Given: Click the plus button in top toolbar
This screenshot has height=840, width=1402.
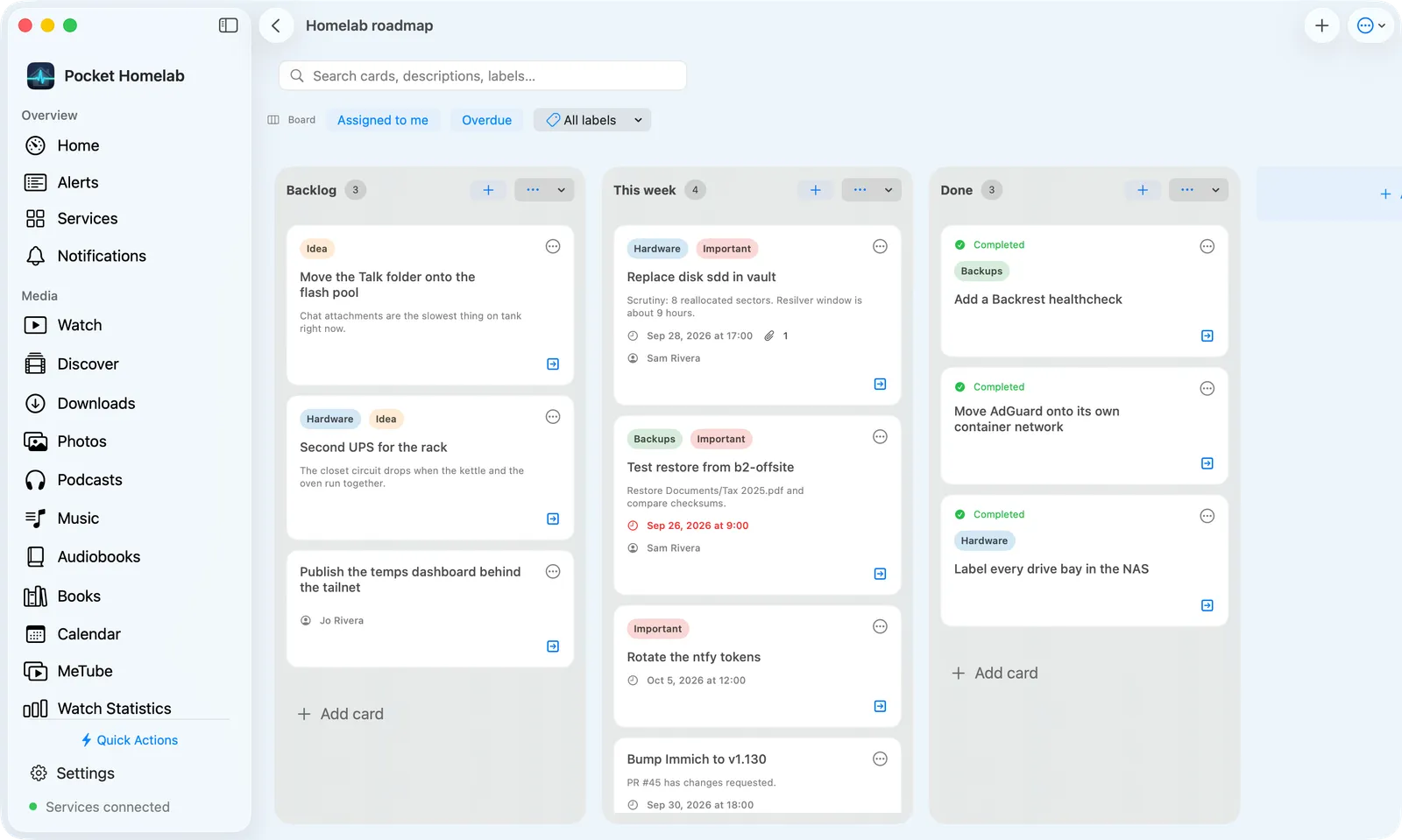Looking at the screenshot, I should pos(1321,25).
